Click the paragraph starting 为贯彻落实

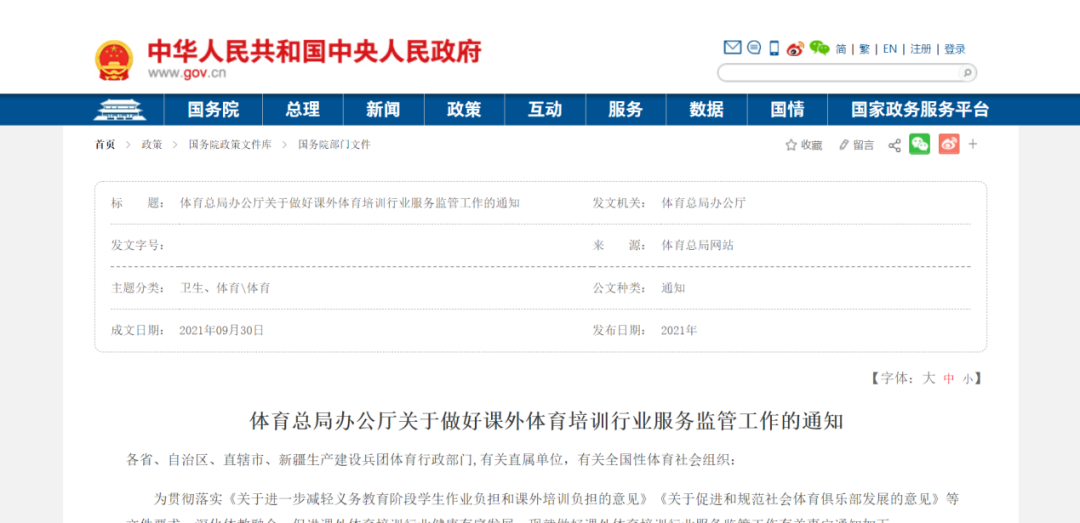point(542,509)
